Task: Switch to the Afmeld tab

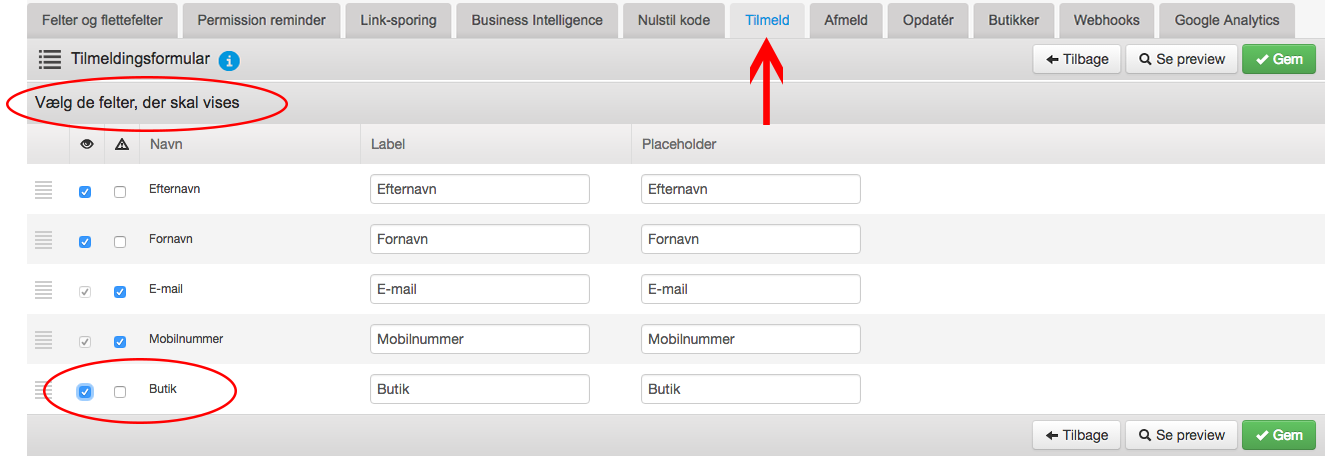Action: 839,20
